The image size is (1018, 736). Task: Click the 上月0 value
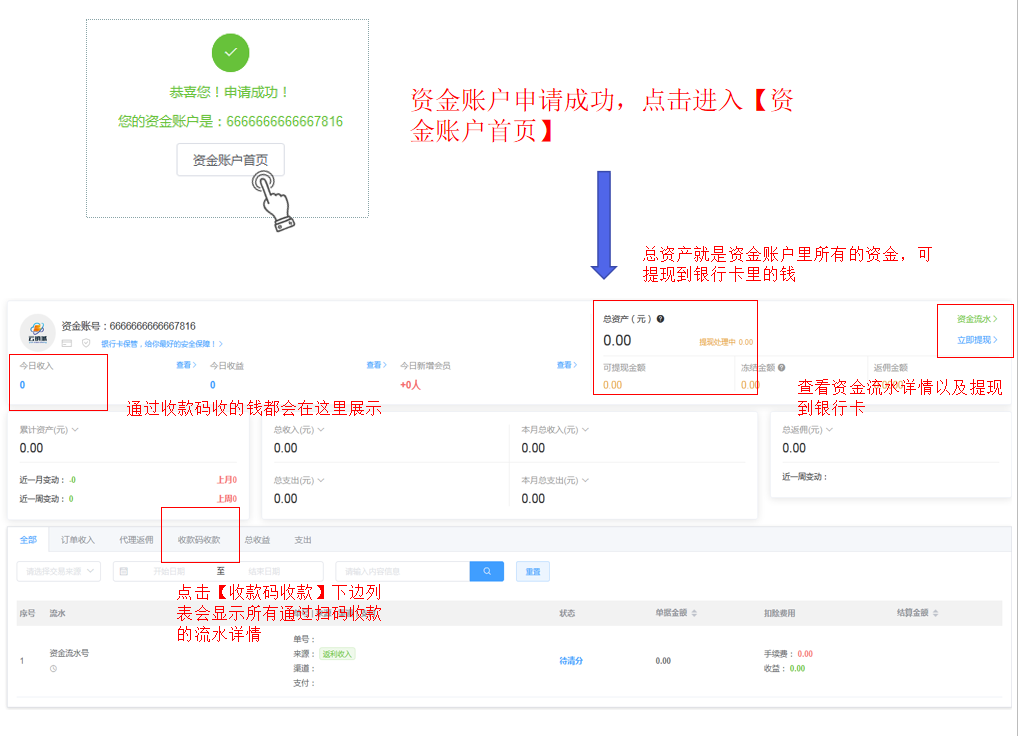click(227, 480)
